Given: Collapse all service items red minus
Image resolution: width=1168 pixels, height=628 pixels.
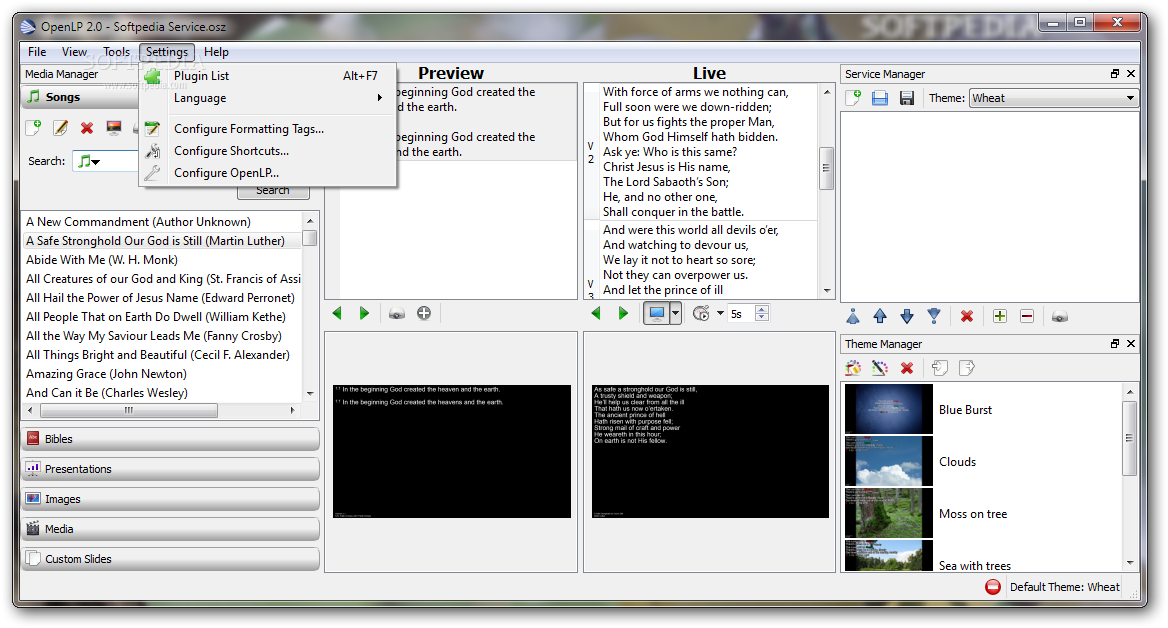Looking at the screenshot, I should (1026, 317).
